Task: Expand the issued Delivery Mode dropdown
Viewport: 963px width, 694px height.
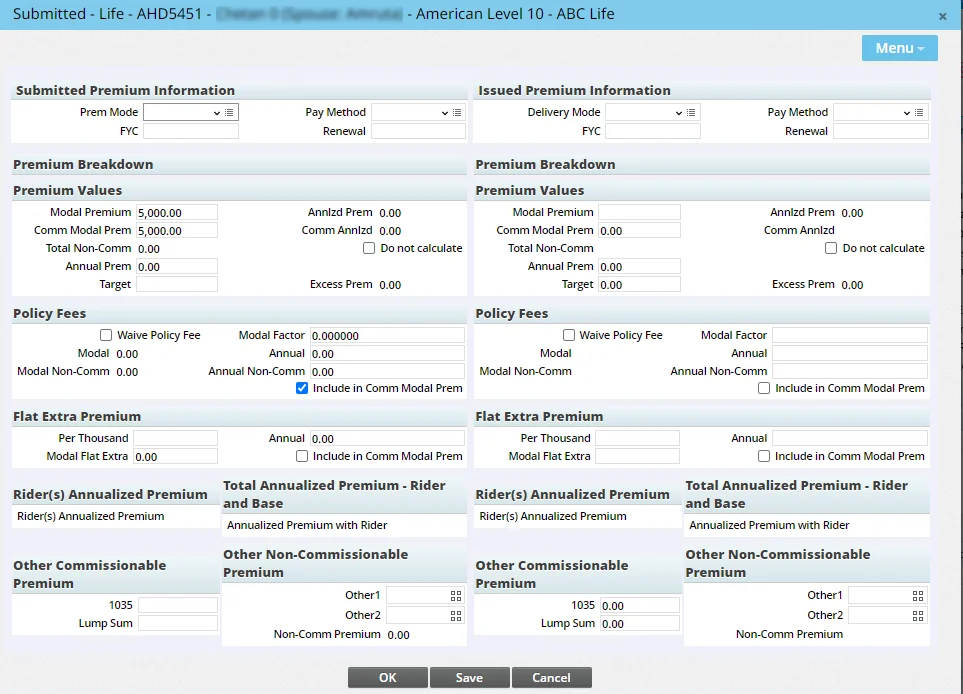Action: (x=645, y=113)
